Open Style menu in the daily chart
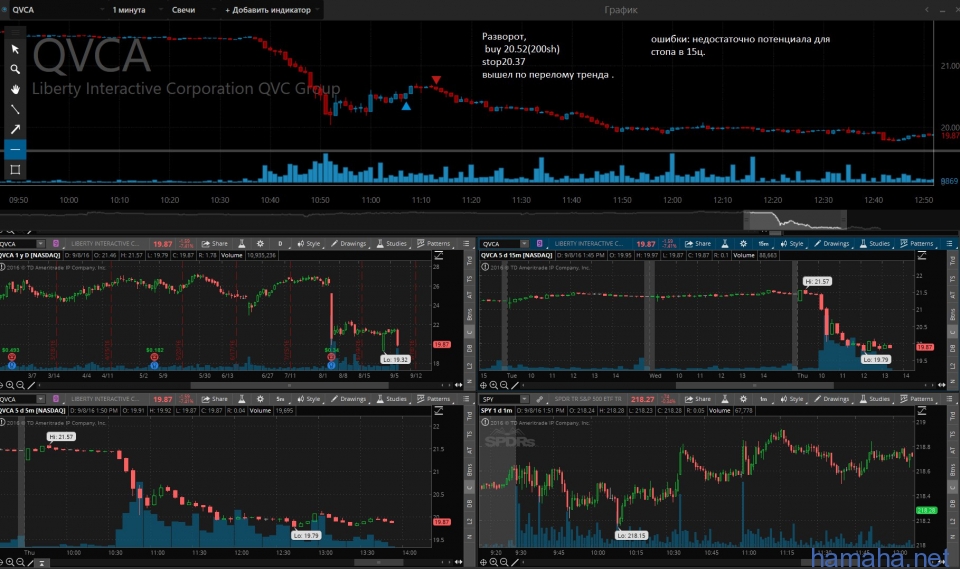The height and width of the screenshot is (569, 960). pos(309,244)
